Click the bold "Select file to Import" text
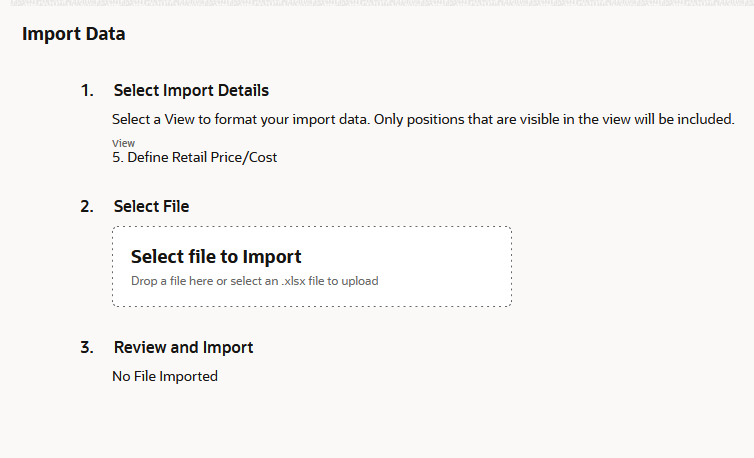This screenshot has width=754, height=458. 216,257
